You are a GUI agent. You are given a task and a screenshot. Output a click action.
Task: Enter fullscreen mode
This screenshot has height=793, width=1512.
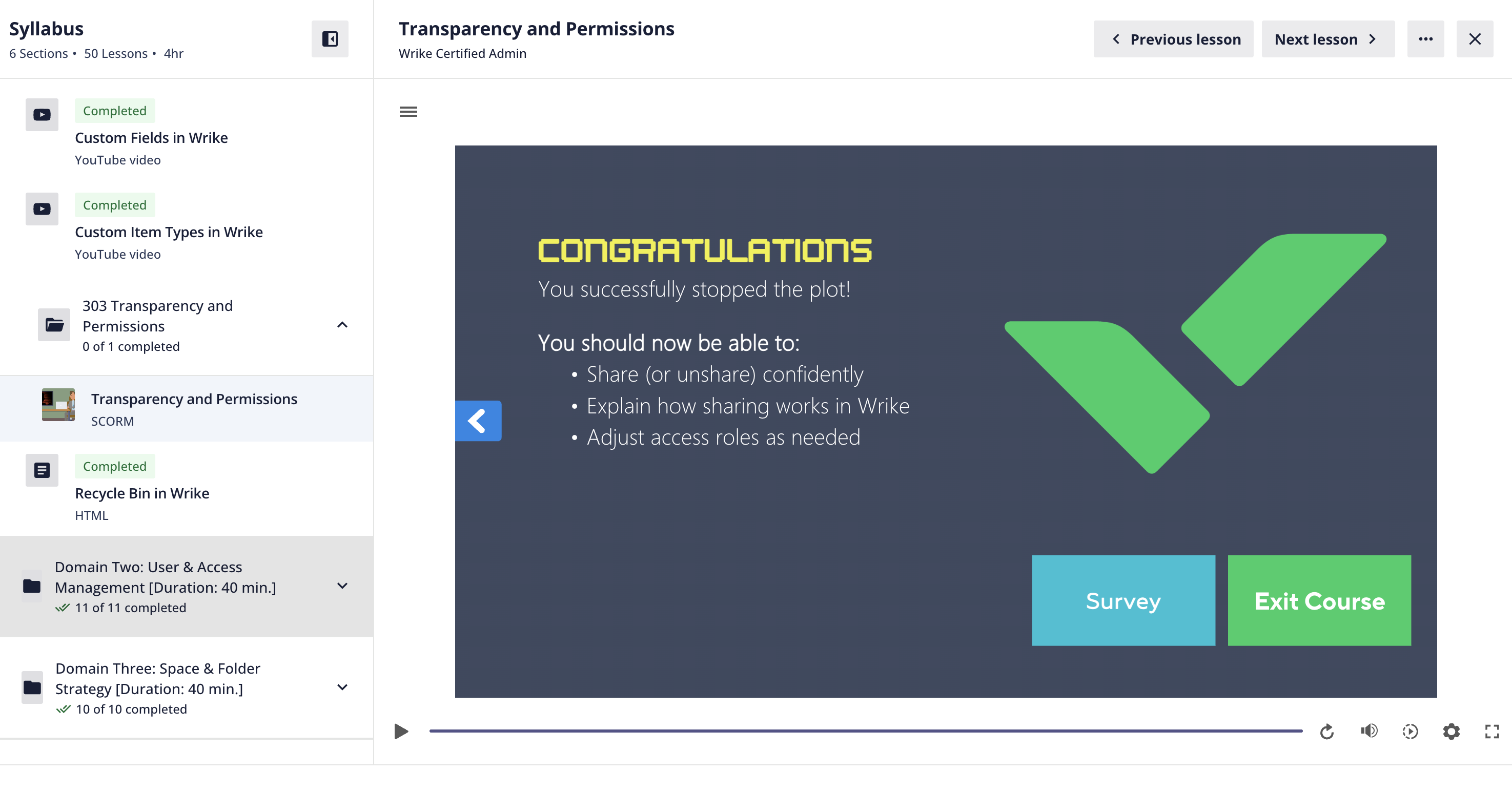pyautogui.click(x=1491, y=732)
